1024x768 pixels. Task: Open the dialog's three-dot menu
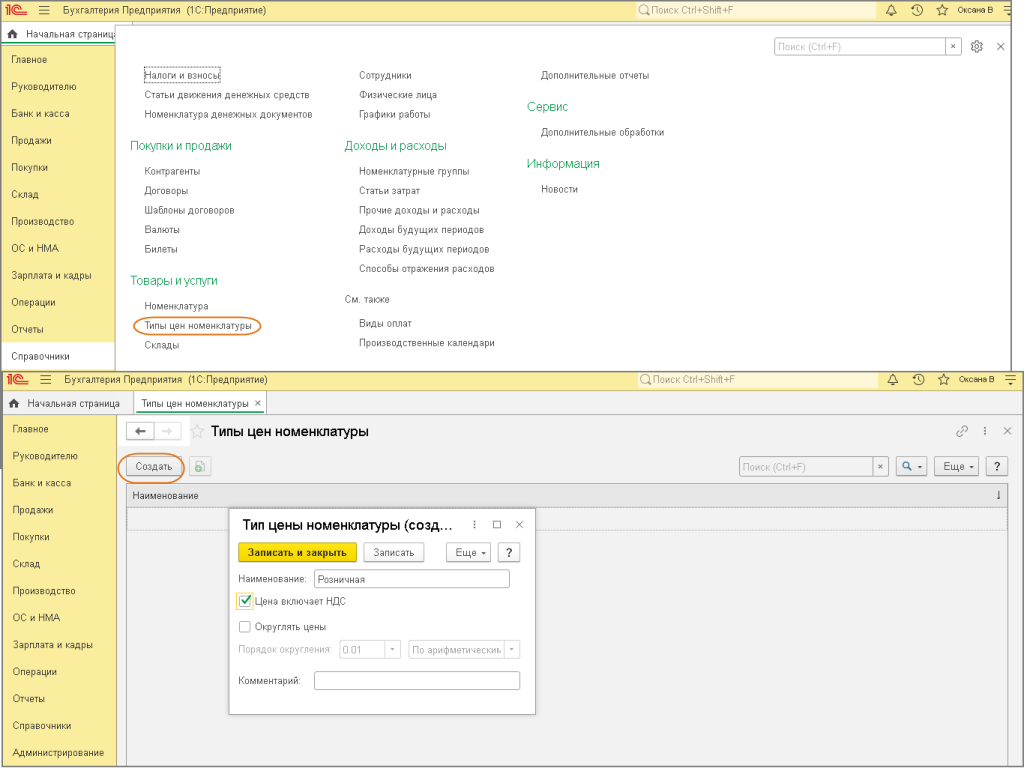coord(474,525)
